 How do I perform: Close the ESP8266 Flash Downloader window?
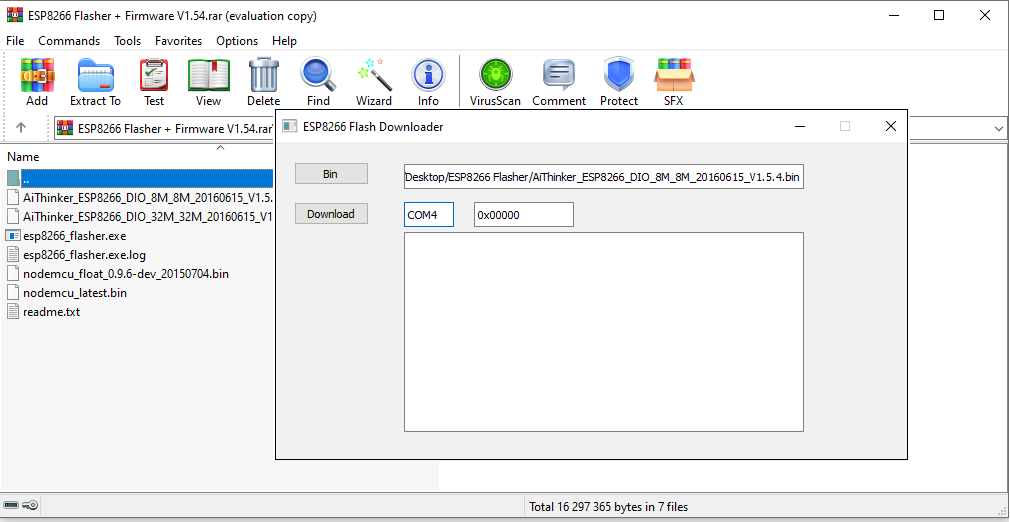coord(891,126)
